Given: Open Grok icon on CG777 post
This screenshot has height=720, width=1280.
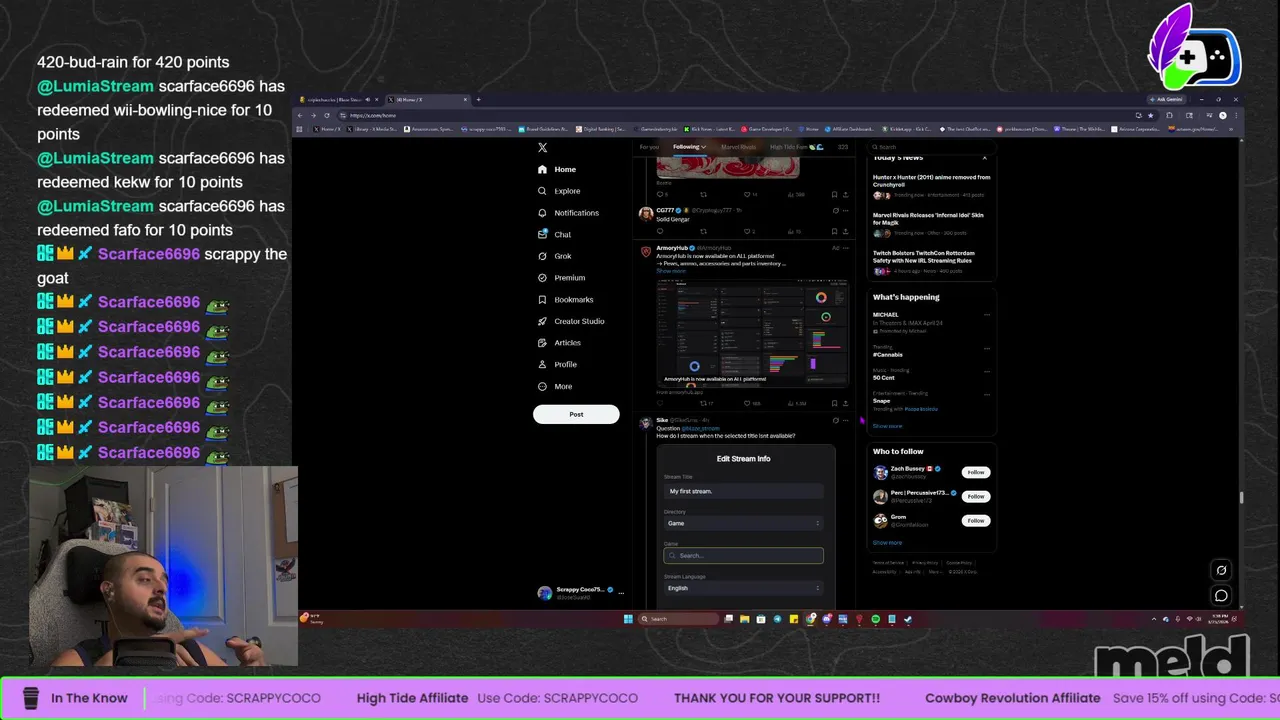Looking at the screenshot, I should (835, 211).
